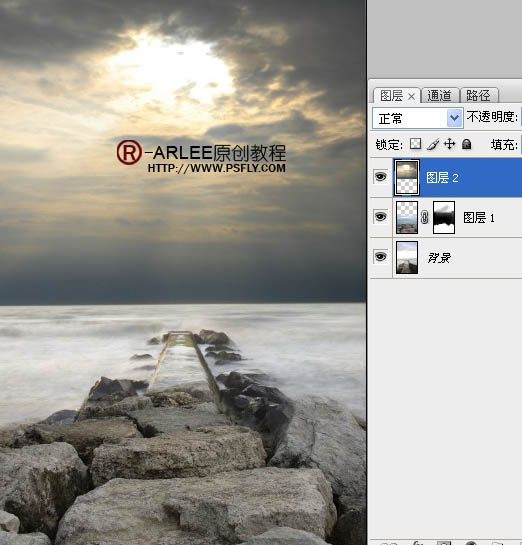Enable the lock position move icon
This screenshot has width=522, height=545.
tap(449, 144)
